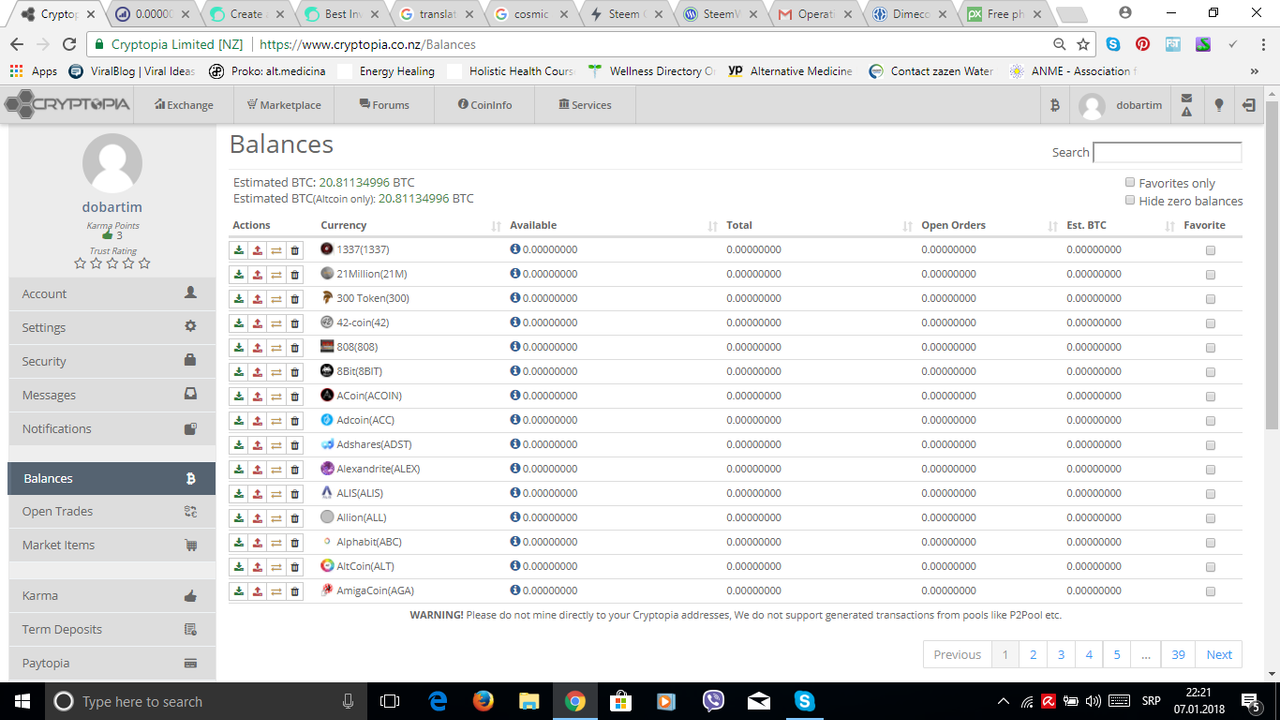
Task: Click the dobartim username in top bar
Action: pyautogui.click(x=1139, y=105)
